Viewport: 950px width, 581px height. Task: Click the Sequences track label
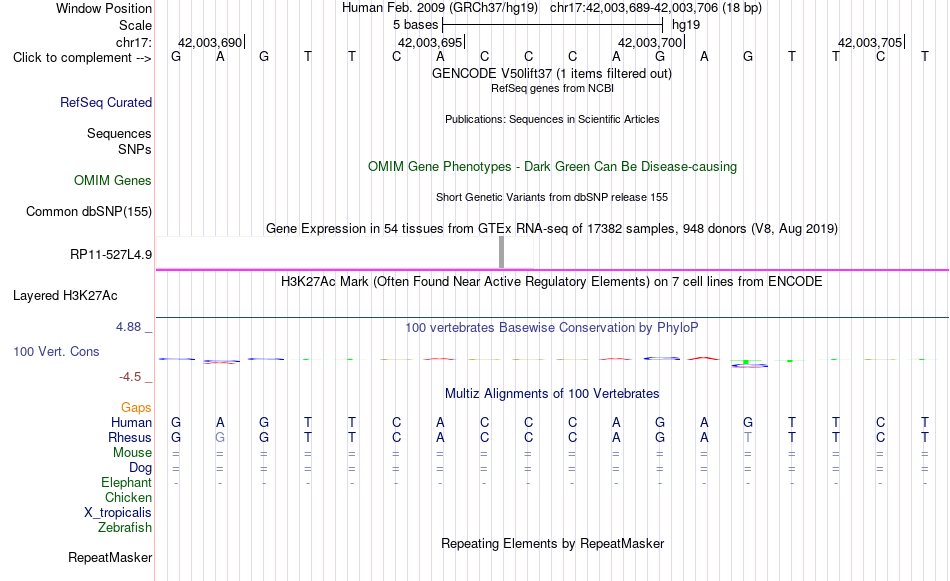coord(119,133)
